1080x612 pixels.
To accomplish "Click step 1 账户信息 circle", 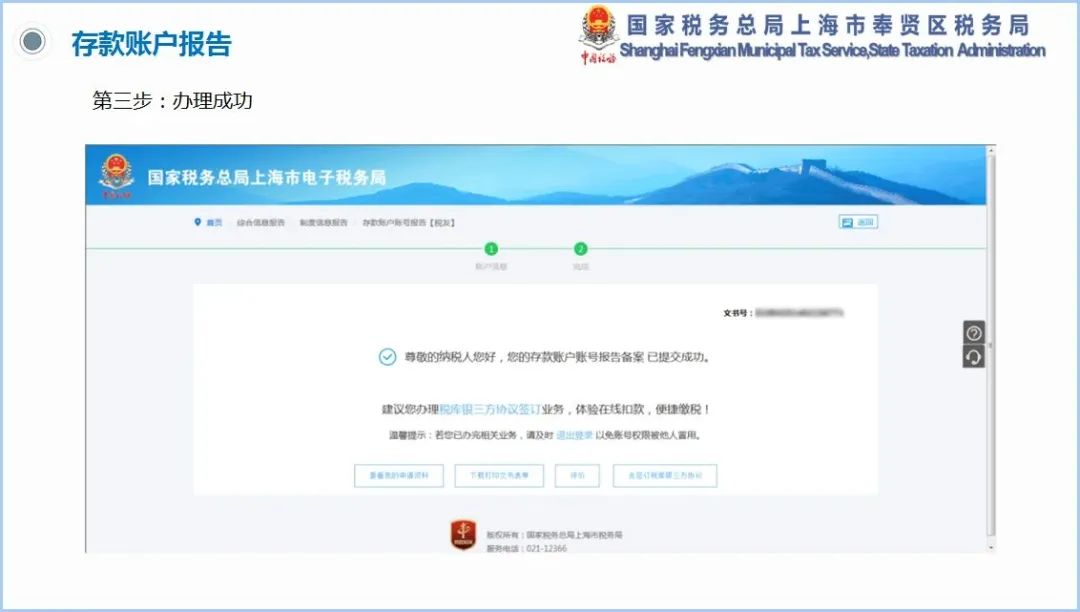I will (x=491, y=249).
